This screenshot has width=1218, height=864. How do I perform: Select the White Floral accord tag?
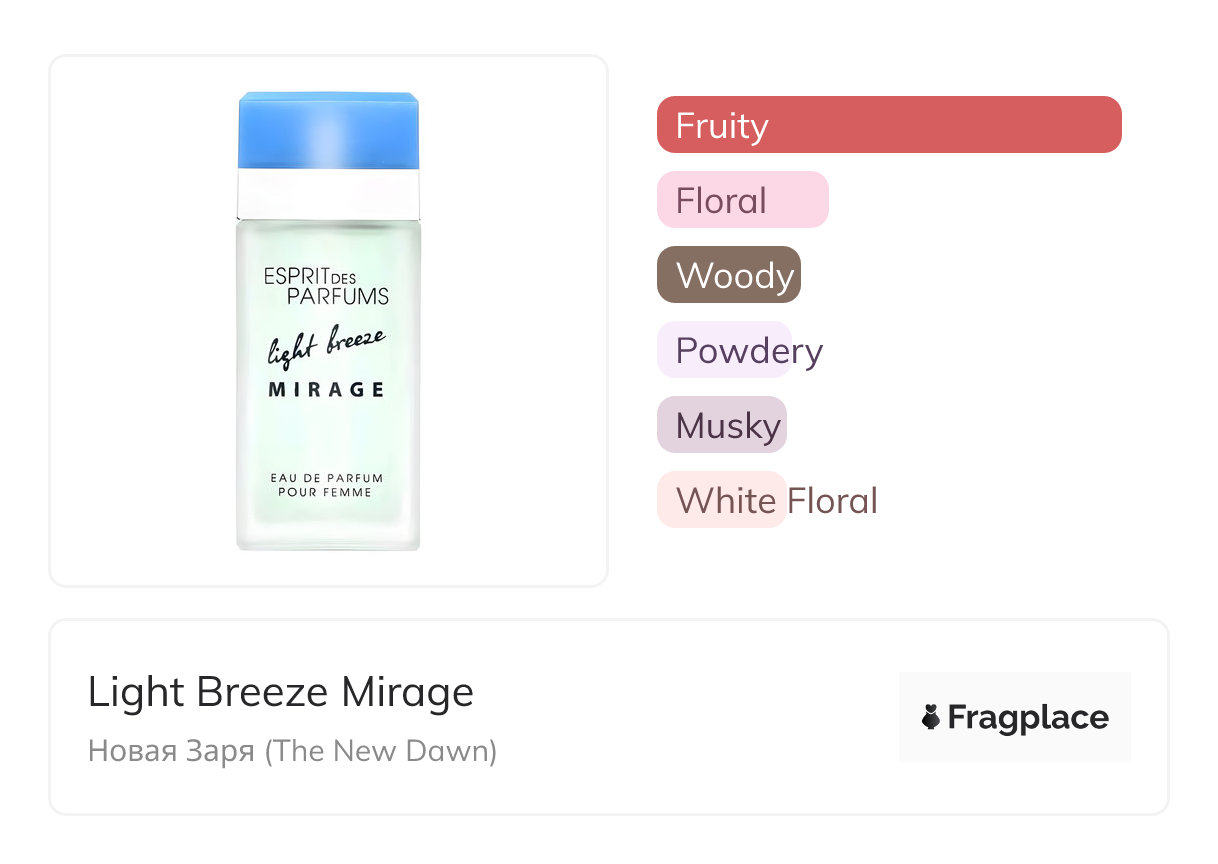tap(722, 500)
